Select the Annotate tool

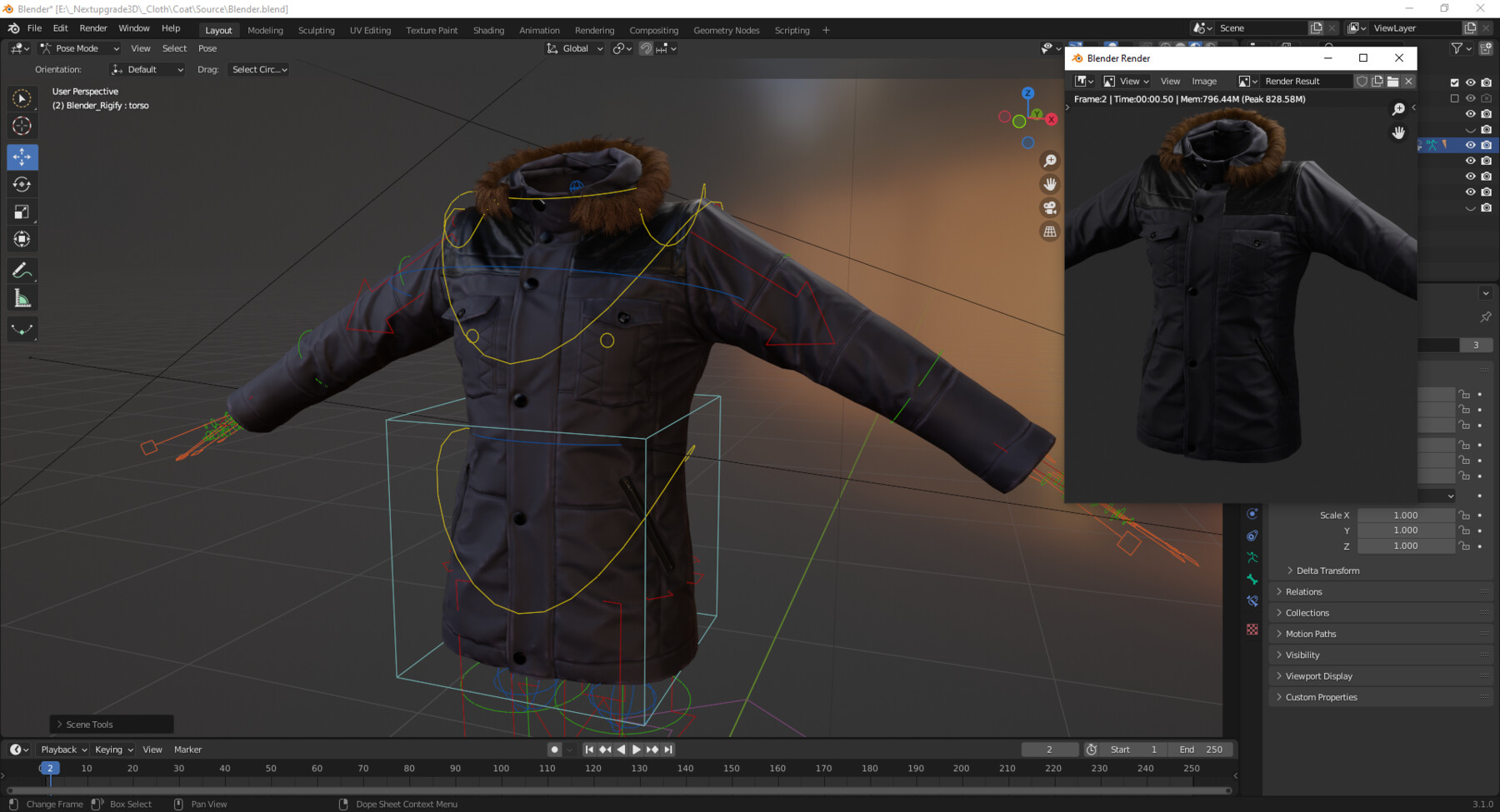click(x=22, y=270)
